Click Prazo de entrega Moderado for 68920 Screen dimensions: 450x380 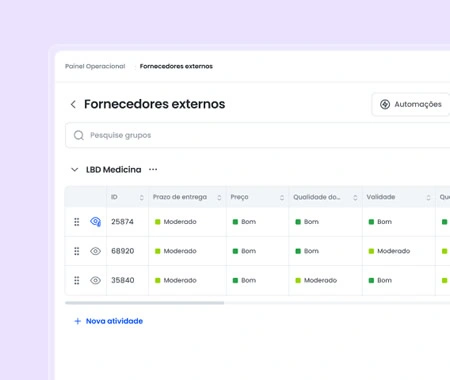(187, 251)
